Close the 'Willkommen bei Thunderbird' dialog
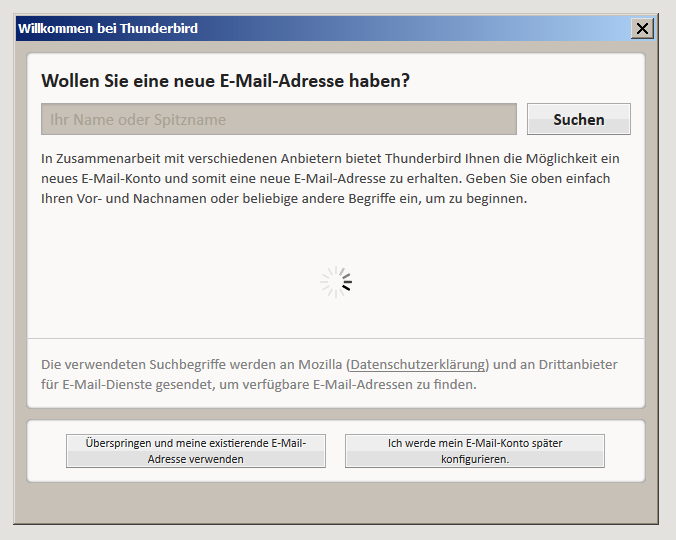Viewport: 676px width, 540px height. 642,28
